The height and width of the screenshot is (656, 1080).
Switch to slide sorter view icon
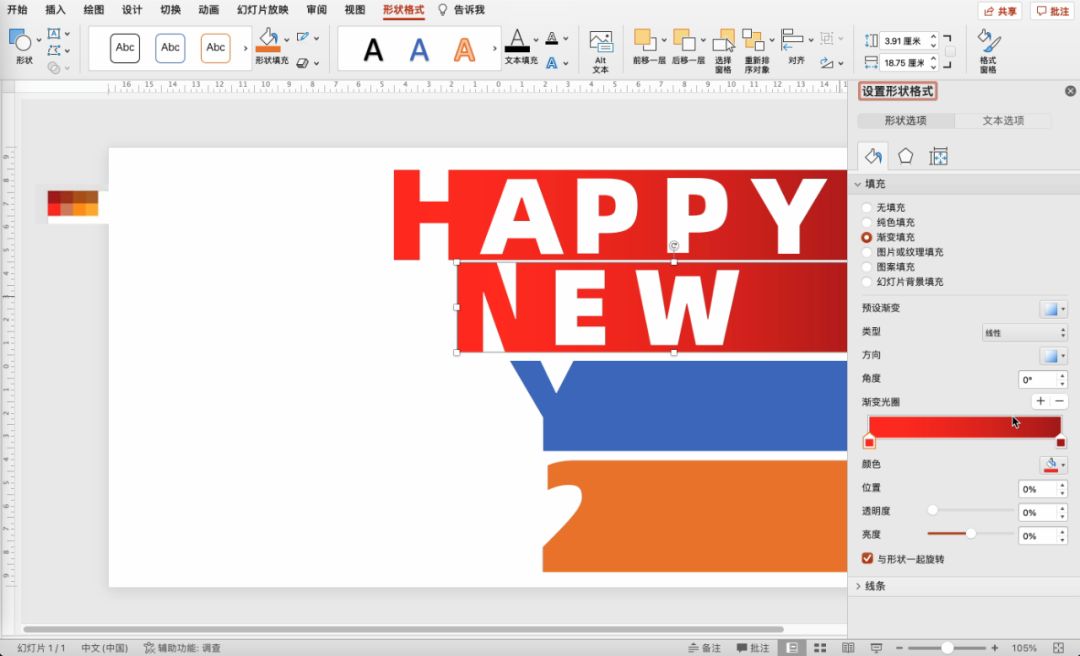click(x=820, y=648)
